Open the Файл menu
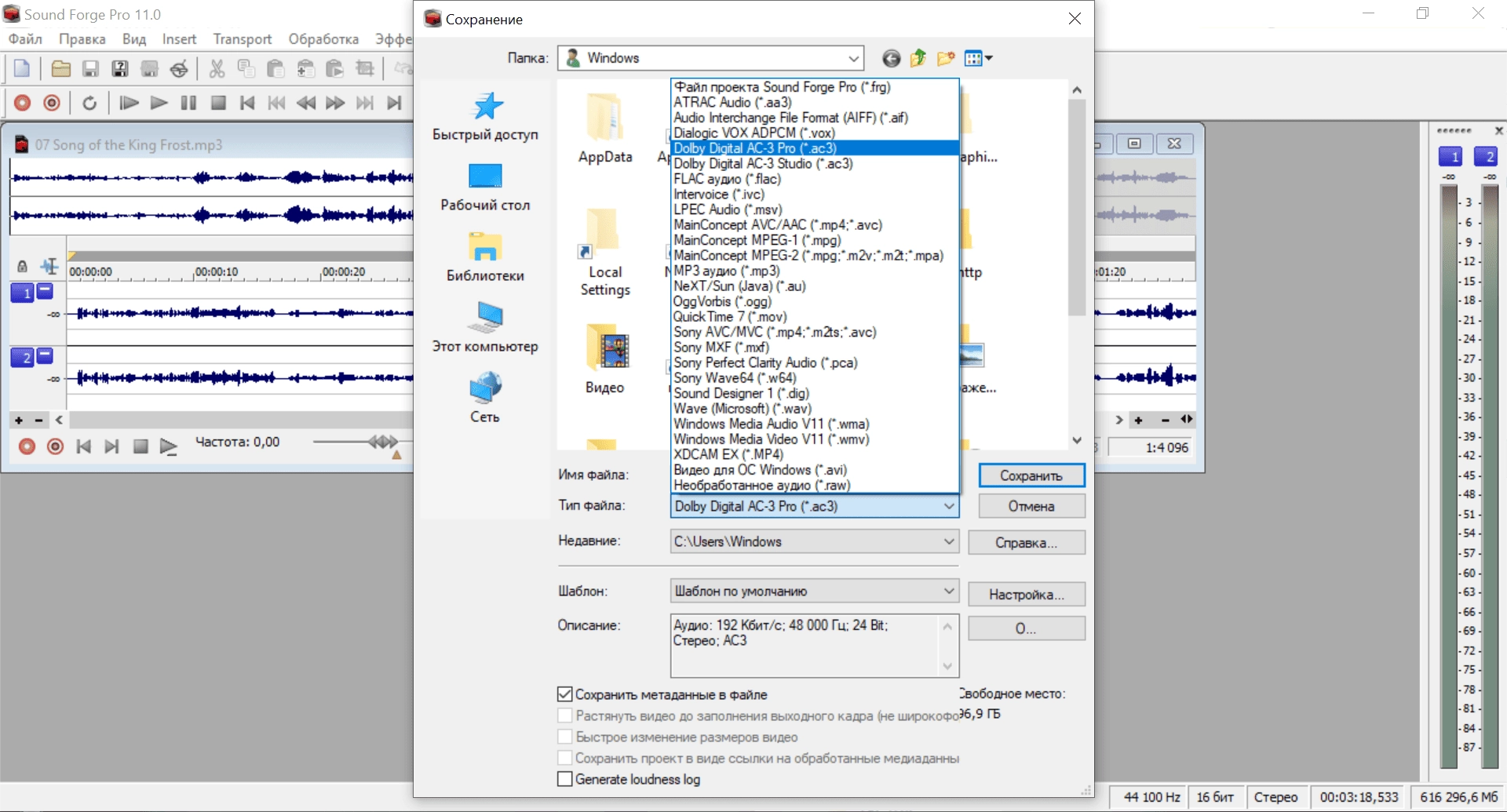 (x=25, y=38)
